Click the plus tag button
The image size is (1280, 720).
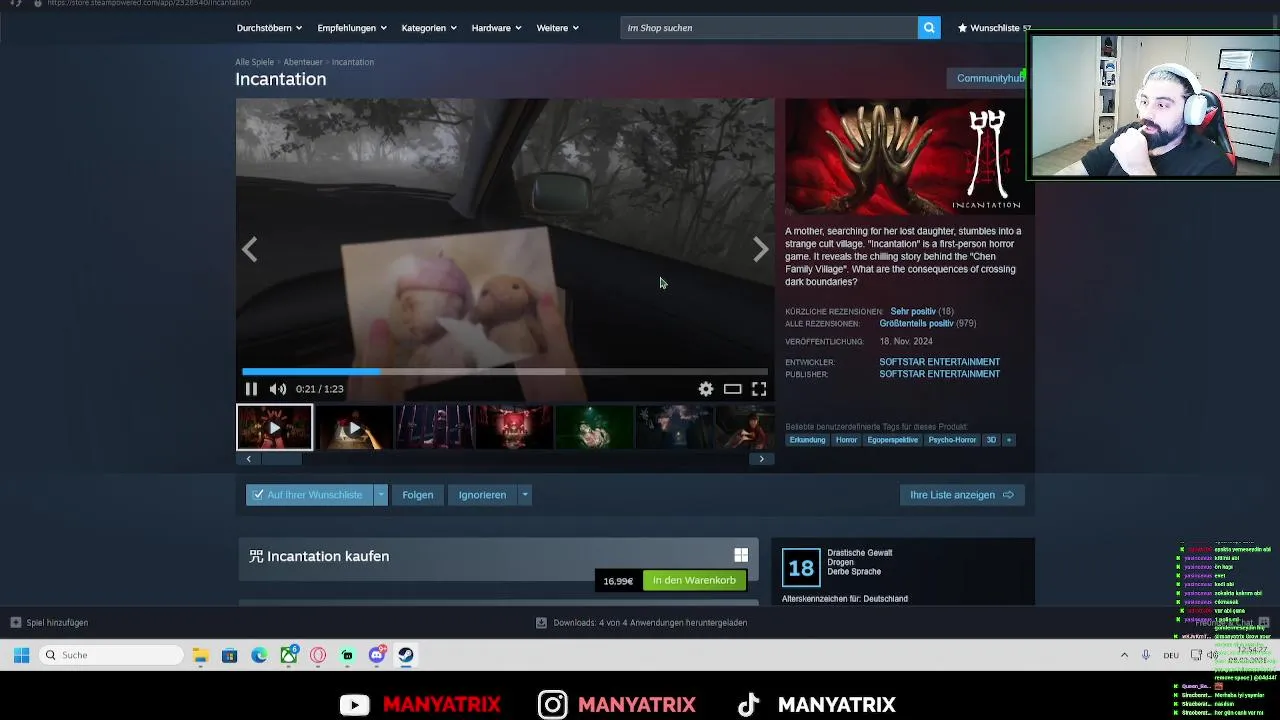point(1008,440)
